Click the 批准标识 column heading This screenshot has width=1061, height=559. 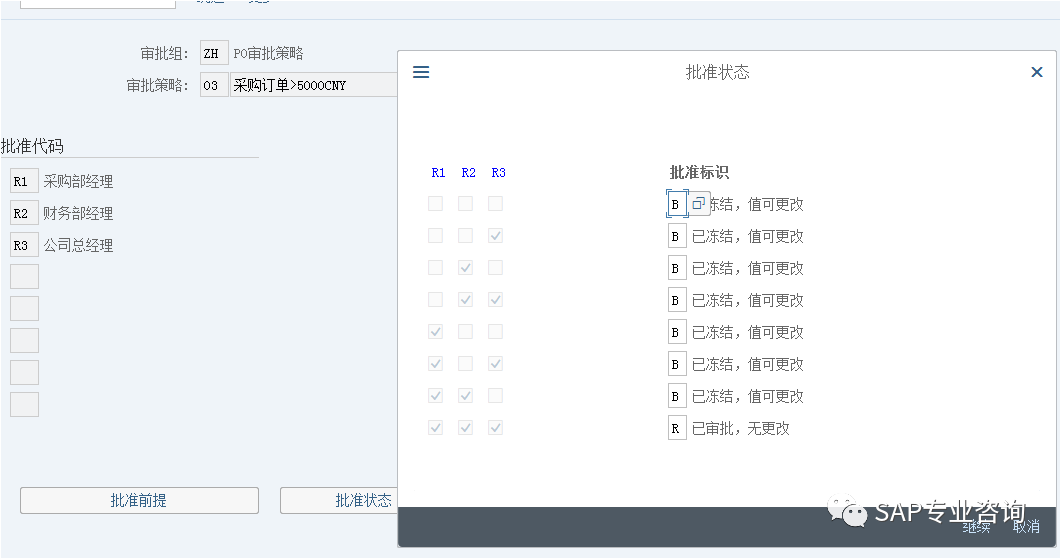(699, 172)
